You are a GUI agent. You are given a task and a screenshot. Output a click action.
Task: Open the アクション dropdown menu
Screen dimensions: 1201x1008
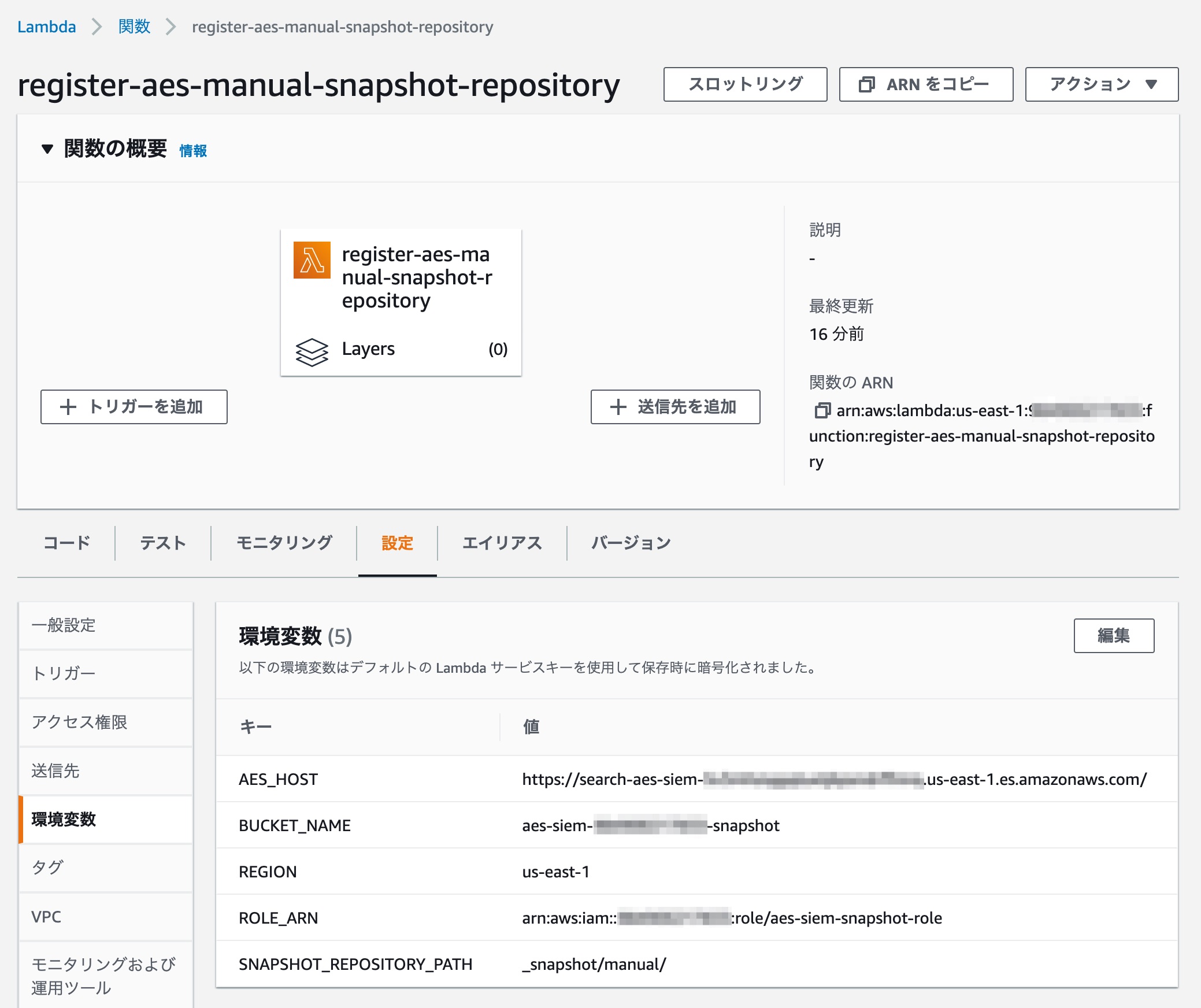(x=1102, y=84)
